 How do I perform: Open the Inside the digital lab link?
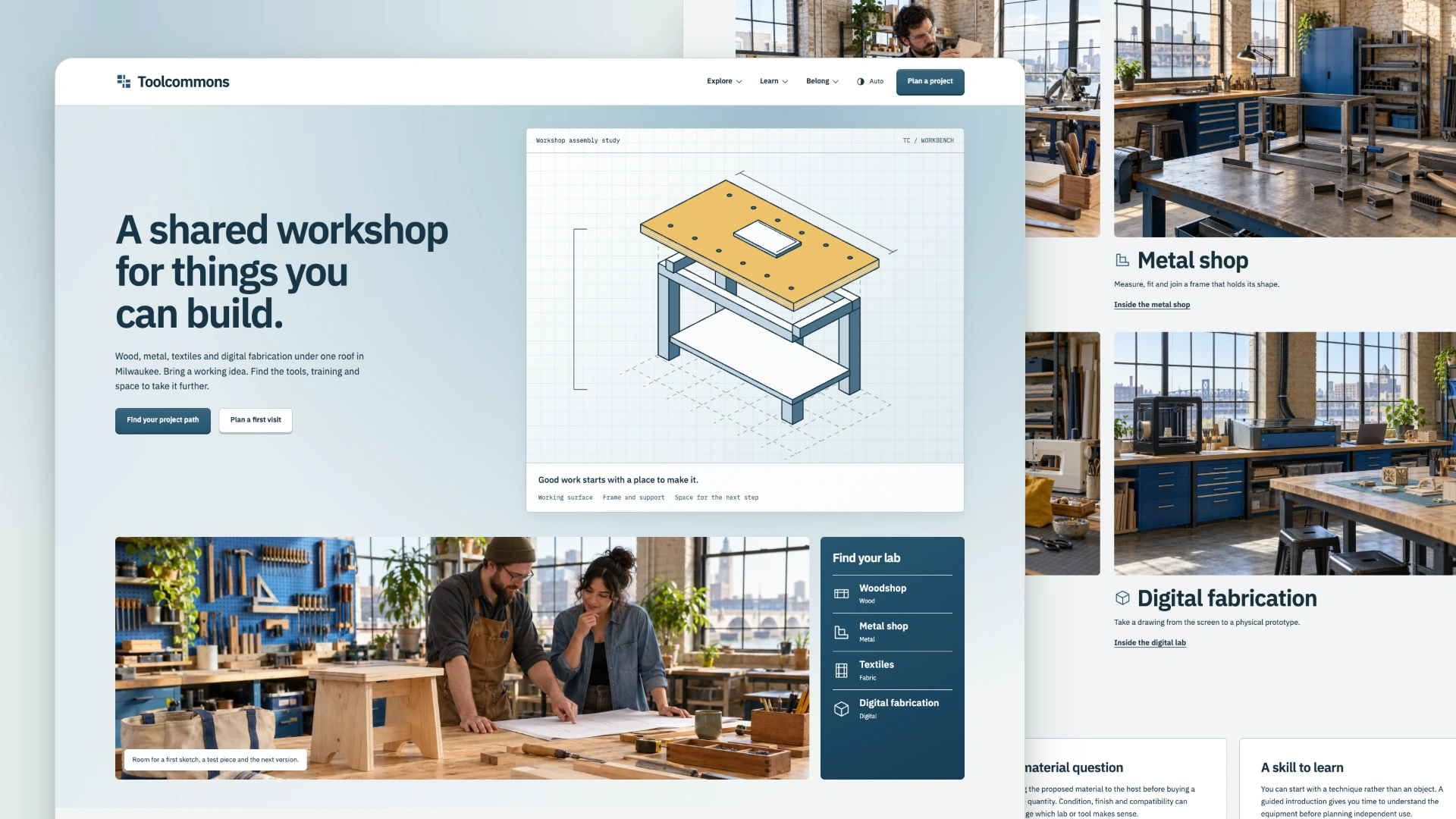1150,643
